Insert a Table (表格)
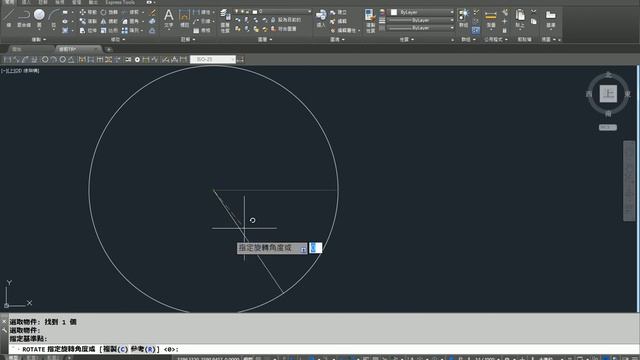640x360 pixels. (x=202, y=31)
